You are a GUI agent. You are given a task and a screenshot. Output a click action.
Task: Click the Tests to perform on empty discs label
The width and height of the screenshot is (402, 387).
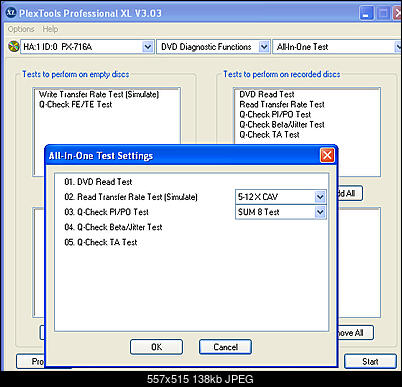(76, 74)
